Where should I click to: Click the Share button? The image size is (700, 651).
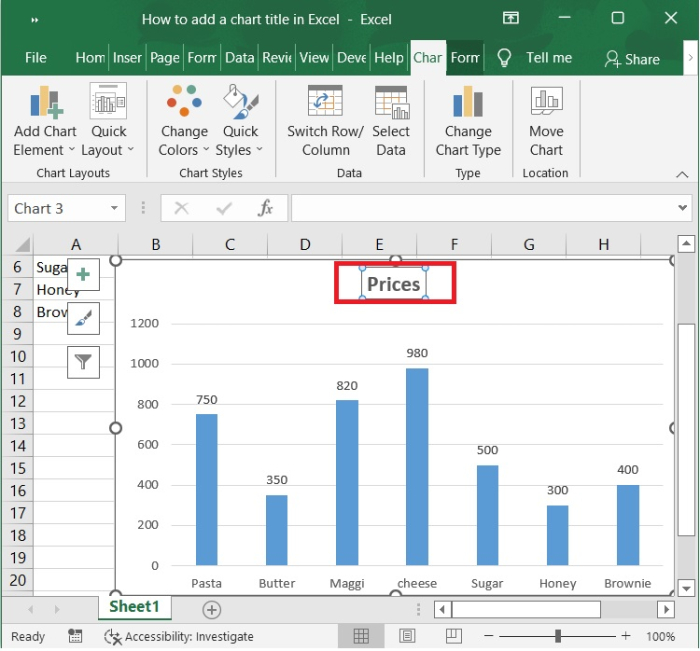click(632, 59)
